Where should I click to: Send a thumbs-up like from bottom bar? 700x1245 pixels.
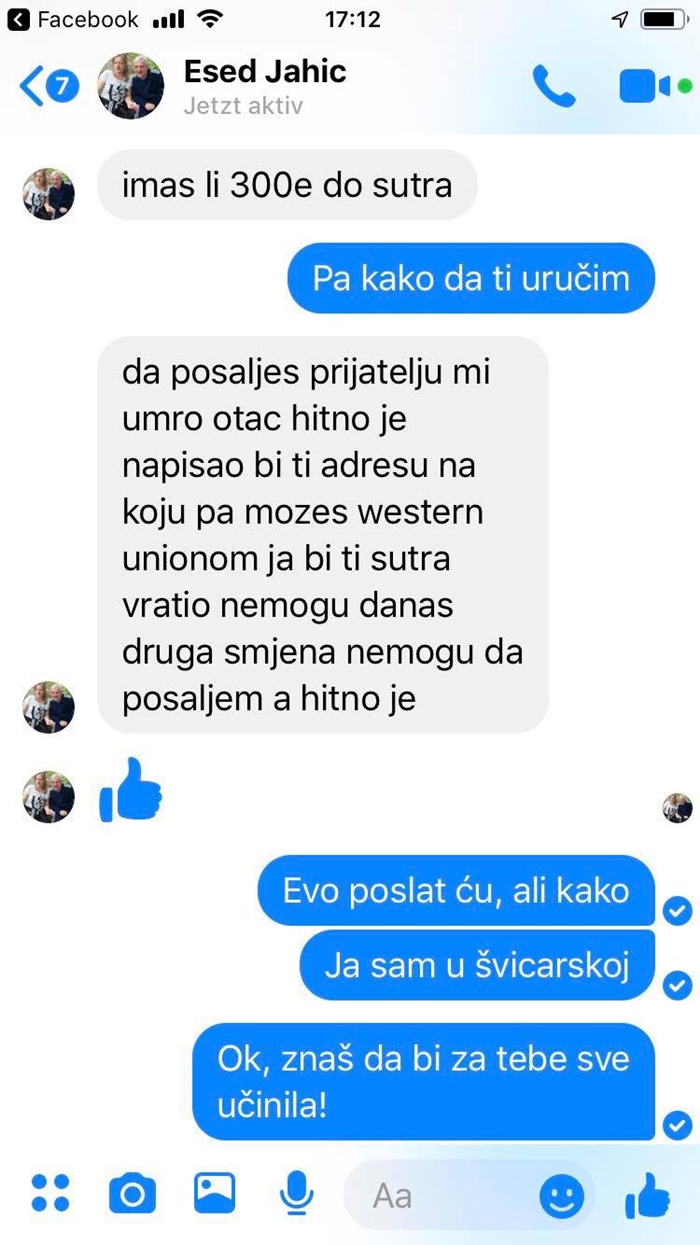click(647, 1193)
